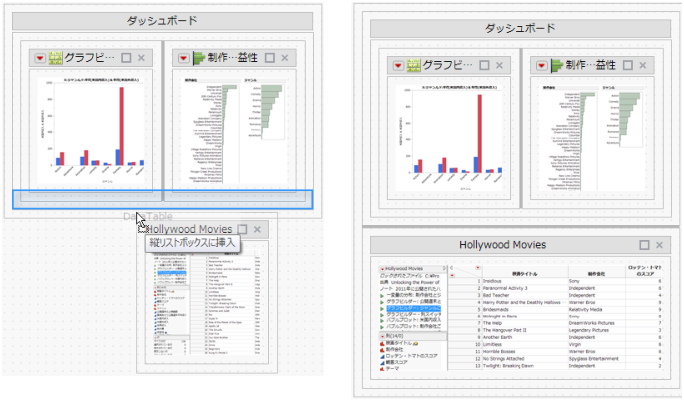The width and height of the screenshot is (684, 401).
Task: Click label tag icon after 映画タイトル
Action: (416, 344)
